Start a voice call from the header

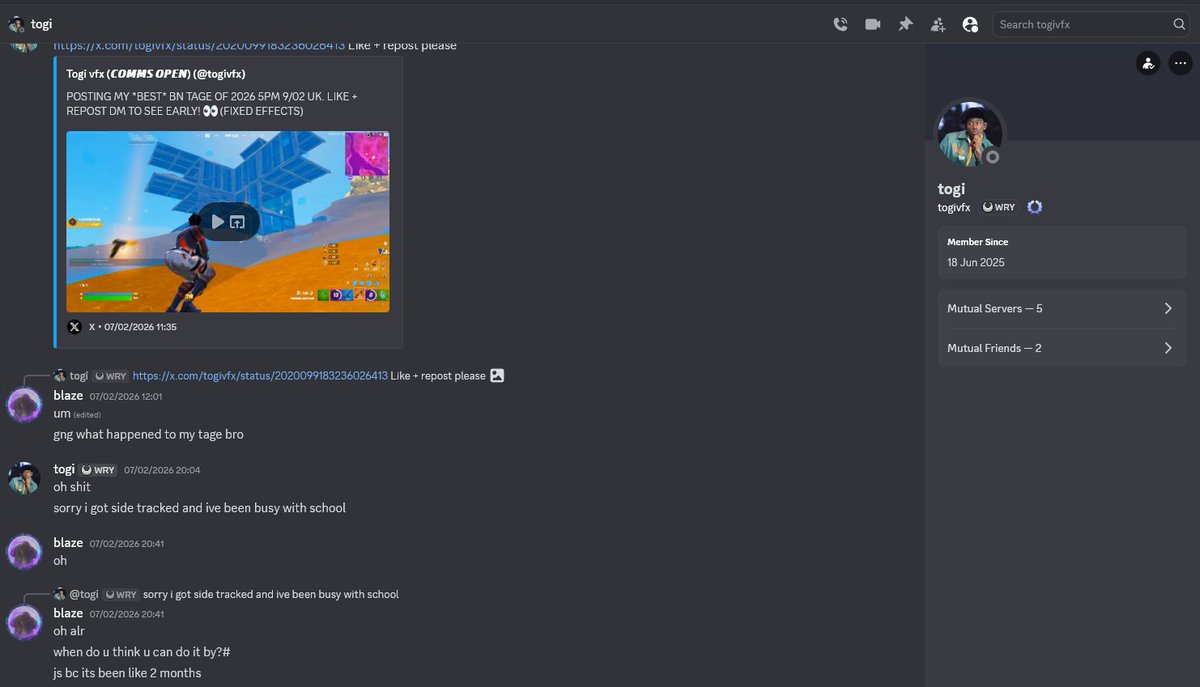[x=840, y=23]
